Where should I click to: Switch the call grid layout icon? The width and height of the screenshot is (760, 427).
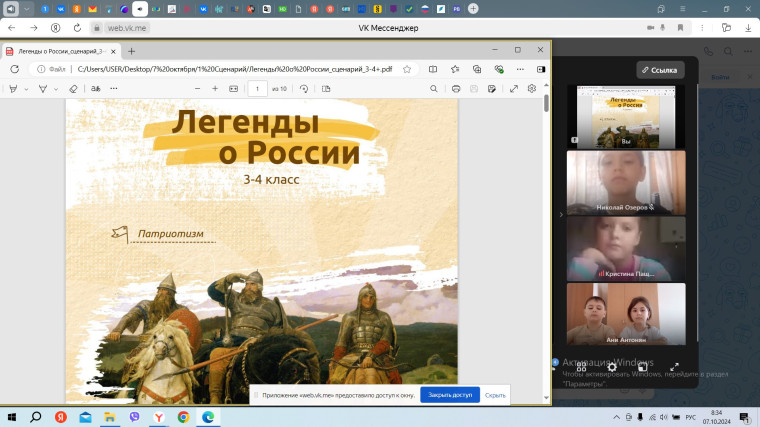coord(581,367)
